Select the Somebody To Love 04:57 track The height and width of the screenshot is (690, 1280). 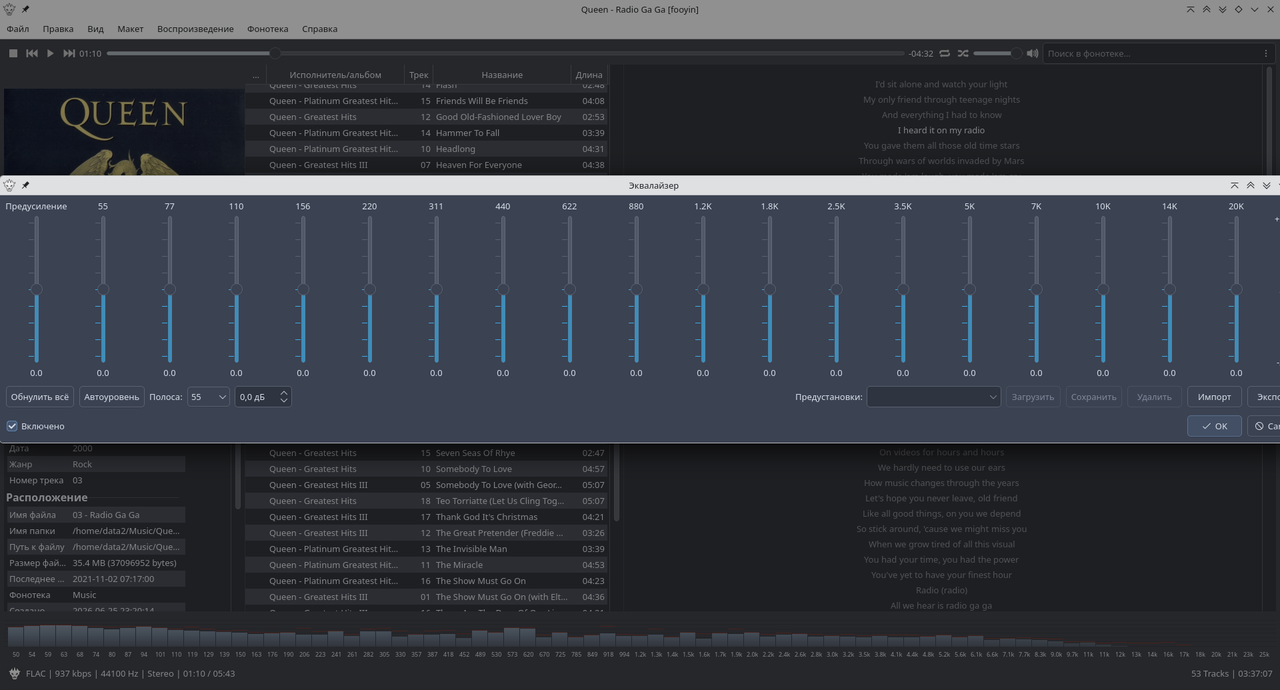tap(426, 469)
